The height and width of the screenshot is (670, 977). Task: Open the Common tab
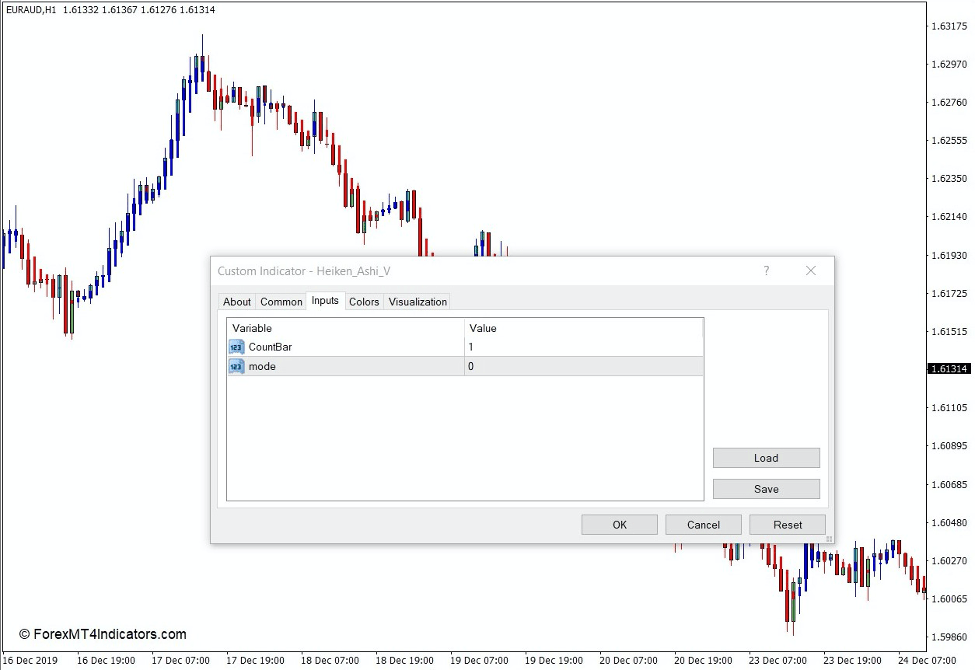click(x=280, y=301)
